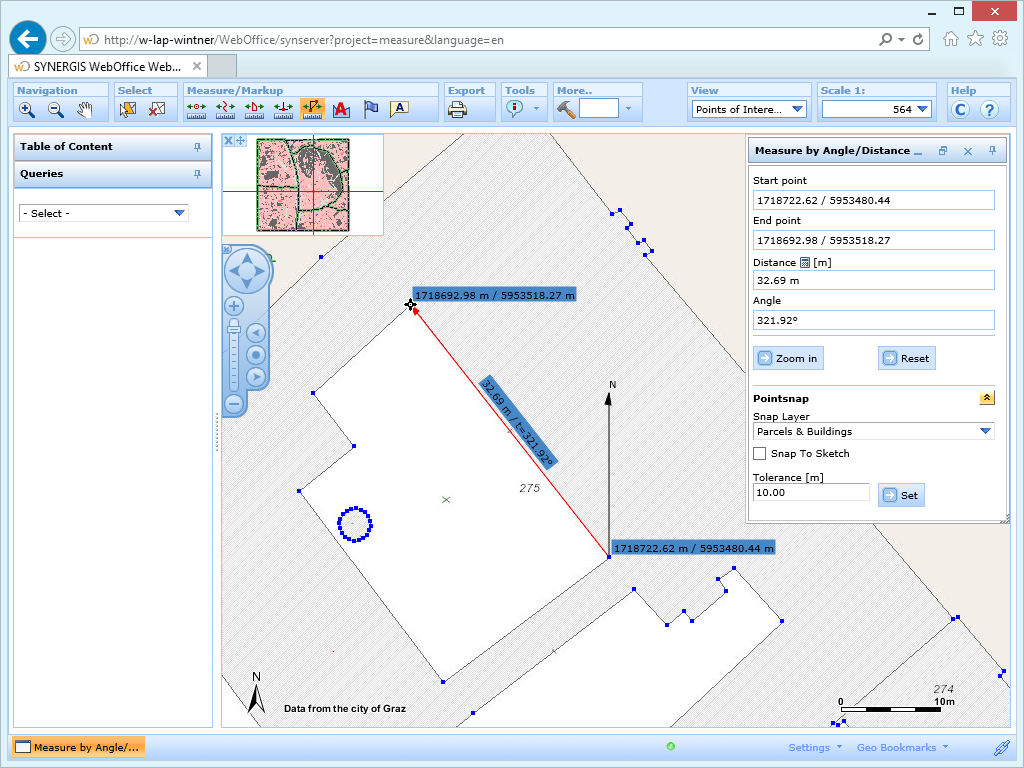Enable the Snap To Sketch checkbox

coord(759,453)
